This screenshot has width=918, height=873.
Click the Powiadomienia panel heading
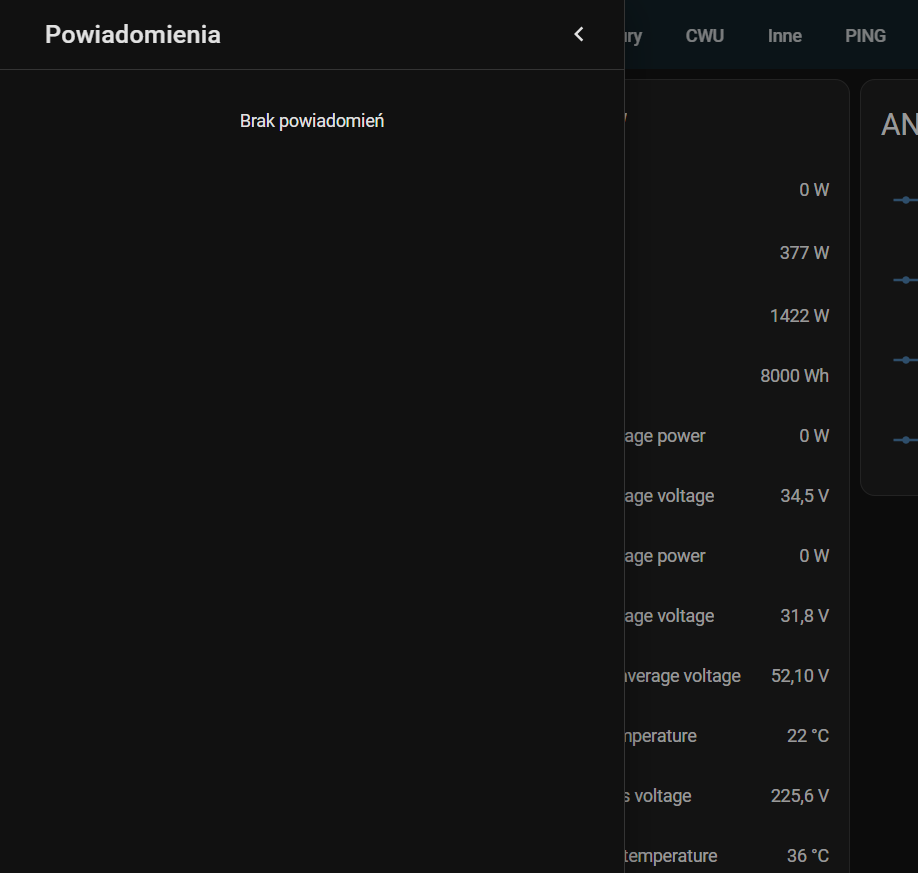pos(133,35)
